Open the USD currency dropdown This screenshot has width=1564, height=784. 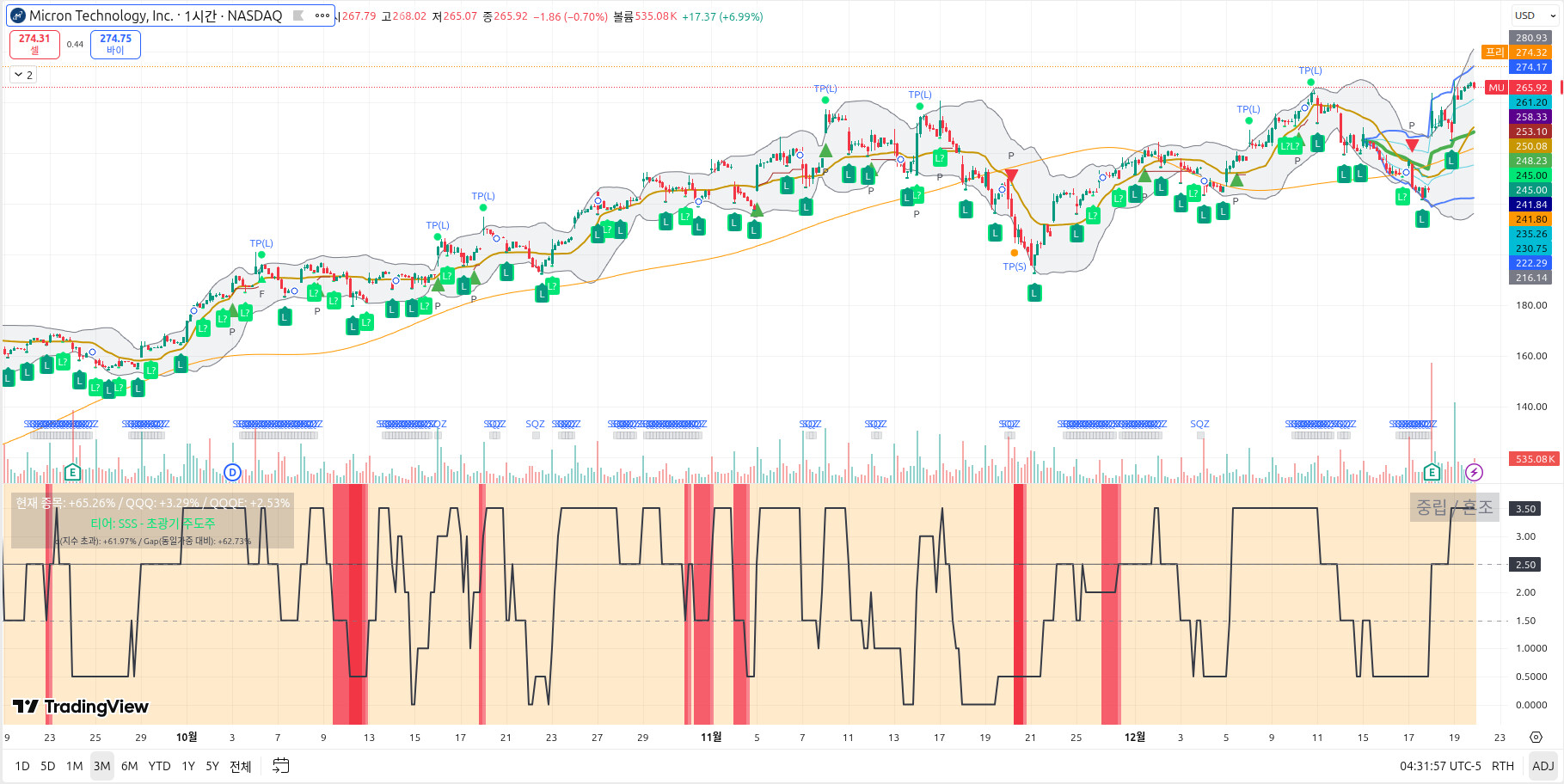click(1536, 15)
